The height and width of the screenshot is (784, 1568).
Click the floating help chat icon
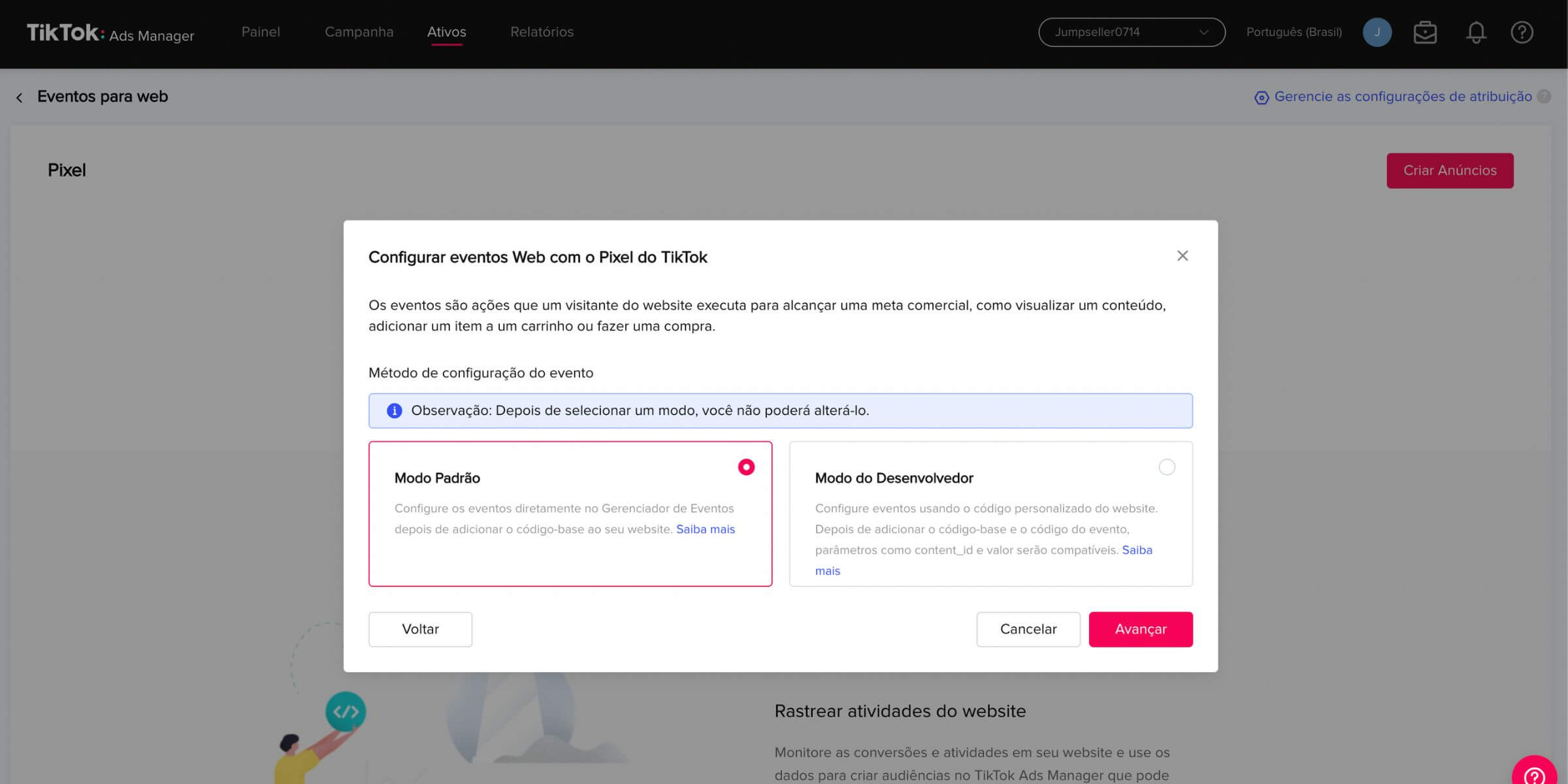pyautogui.click(x=1533, y=774)
